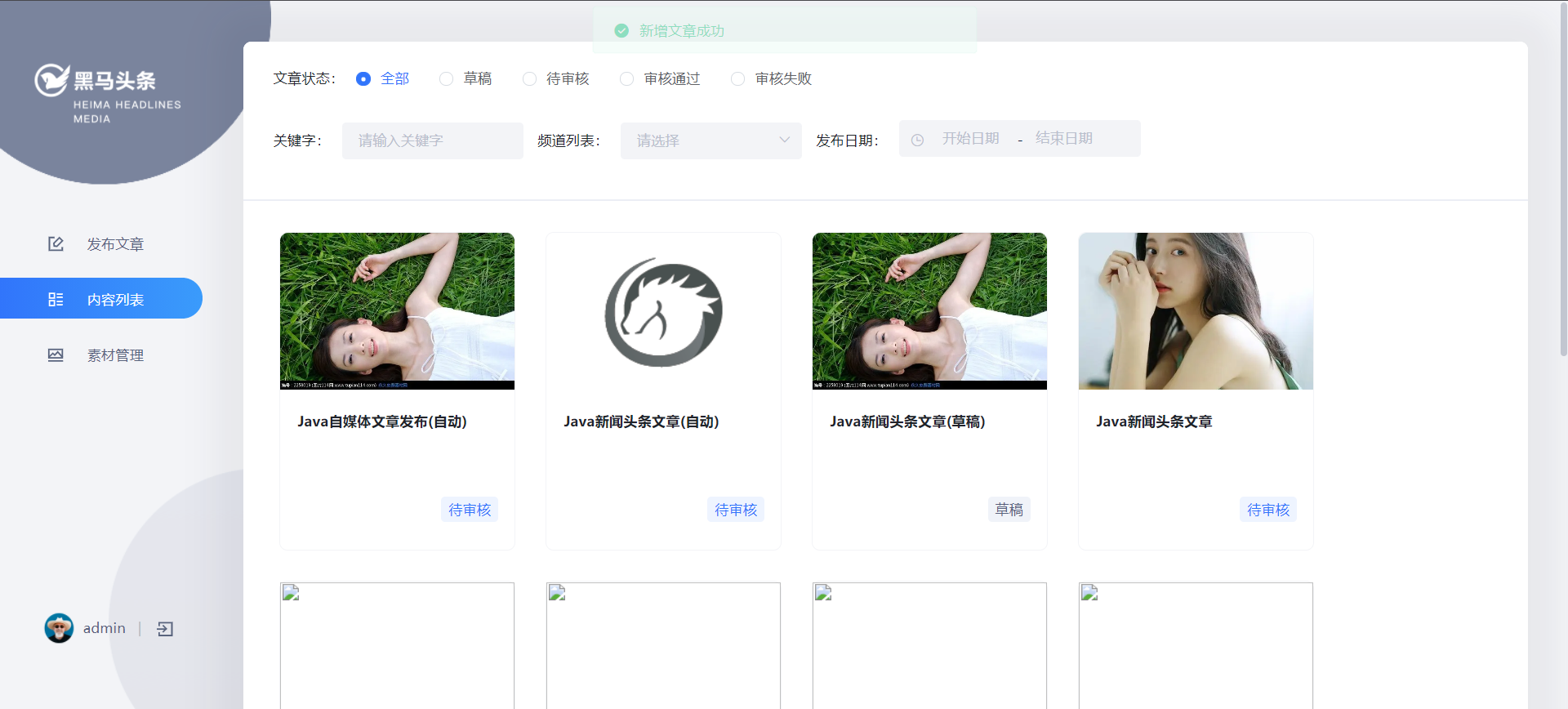This screenshot has width=1568, height=709.
Task: Click the logout arrow icon beside admin
Action: pos(165,628)
